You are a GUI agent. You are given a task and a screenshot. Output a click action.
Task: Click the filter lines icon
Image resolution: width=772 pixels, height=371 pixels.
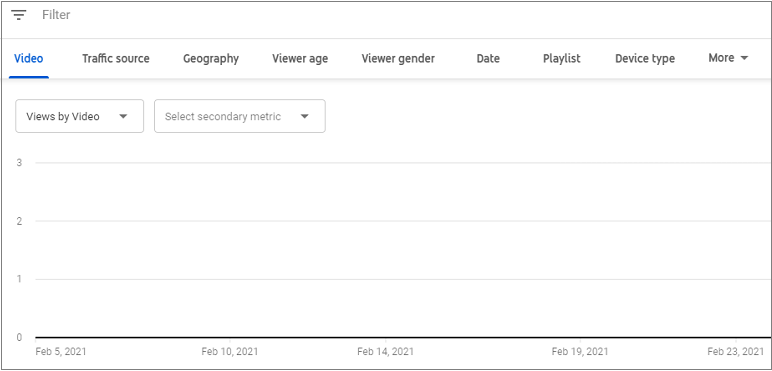pyautogui.click(x=19, y=15)
